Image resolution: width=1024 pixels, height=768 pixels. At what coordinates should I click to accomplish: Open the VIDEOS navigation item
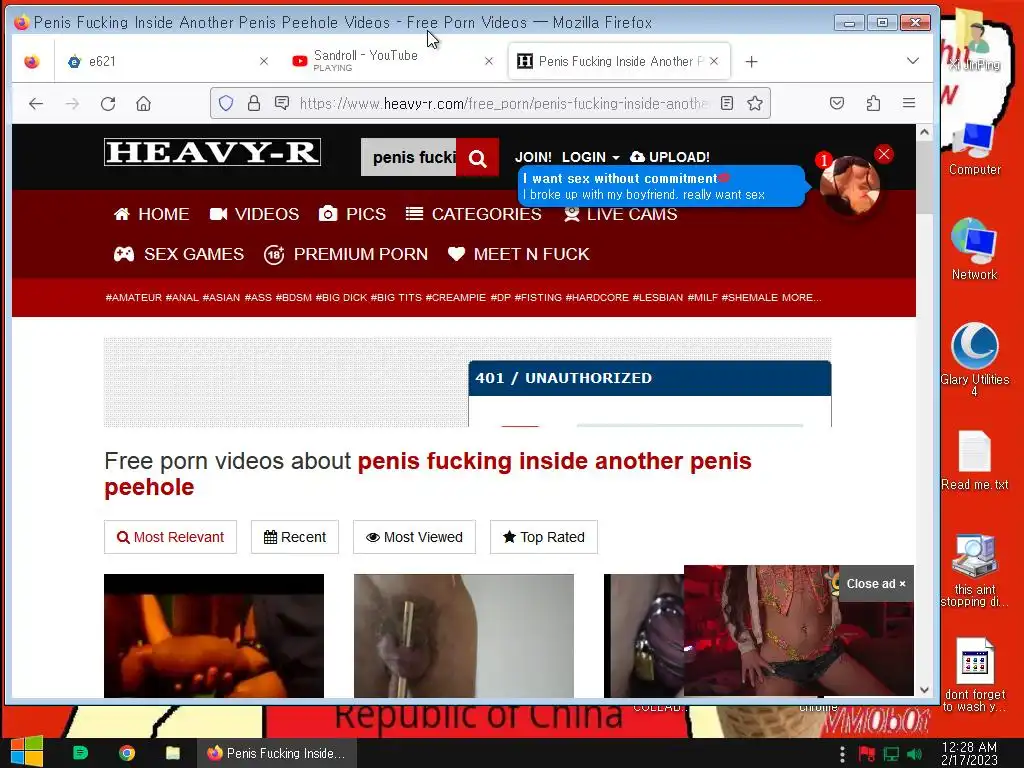255,214
